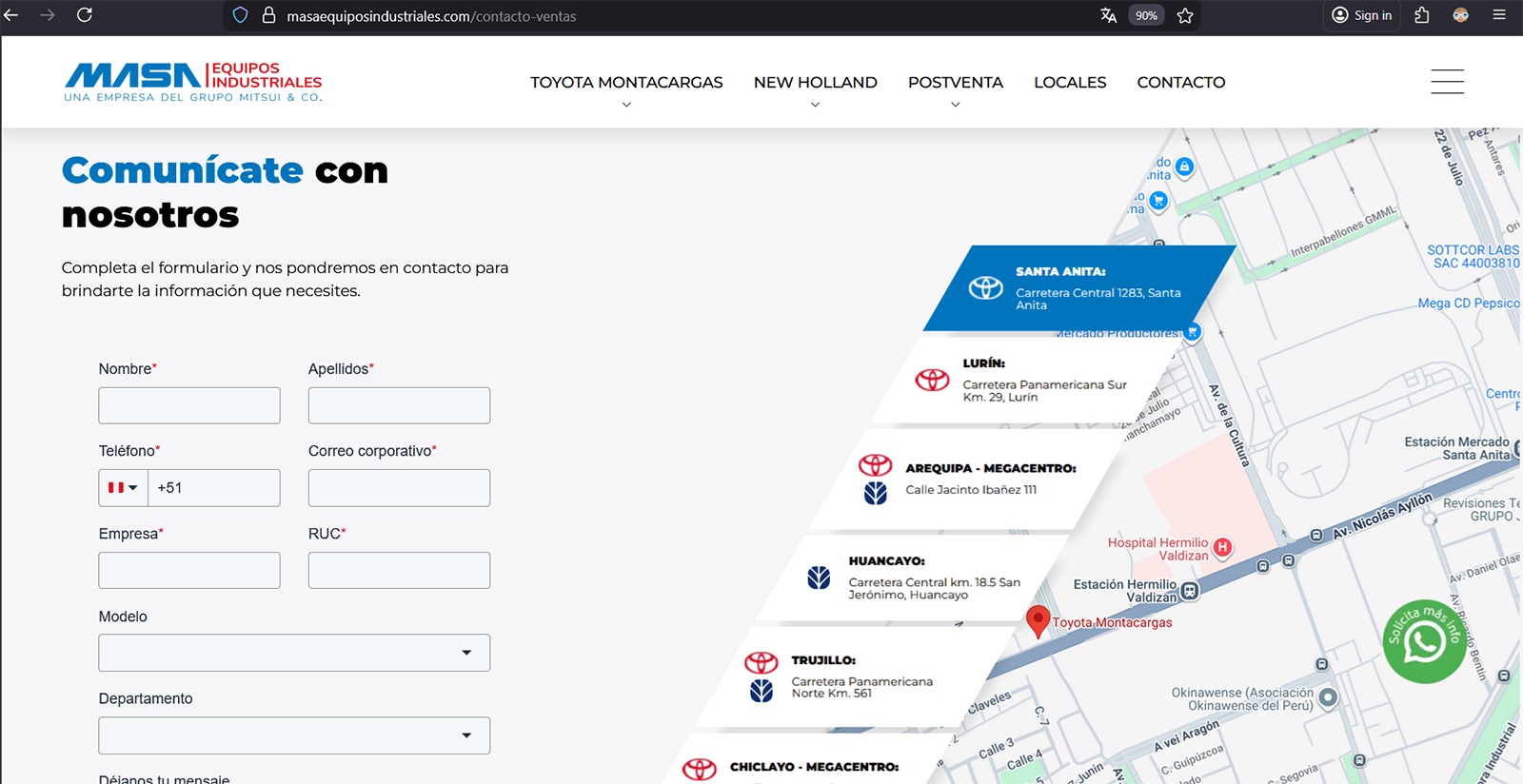
Task: Open the Modelo dropdown
Action: (294, 653)
